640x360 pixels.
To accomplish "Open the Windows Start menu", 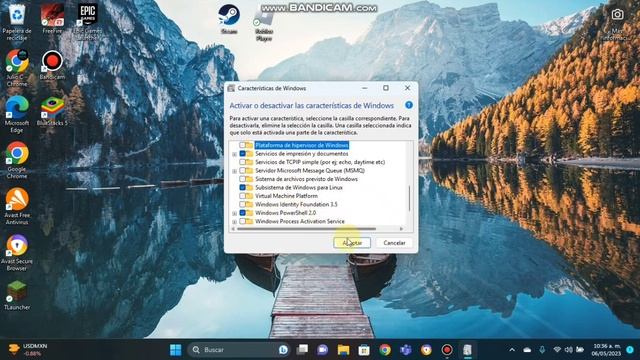I will point(176,350).
